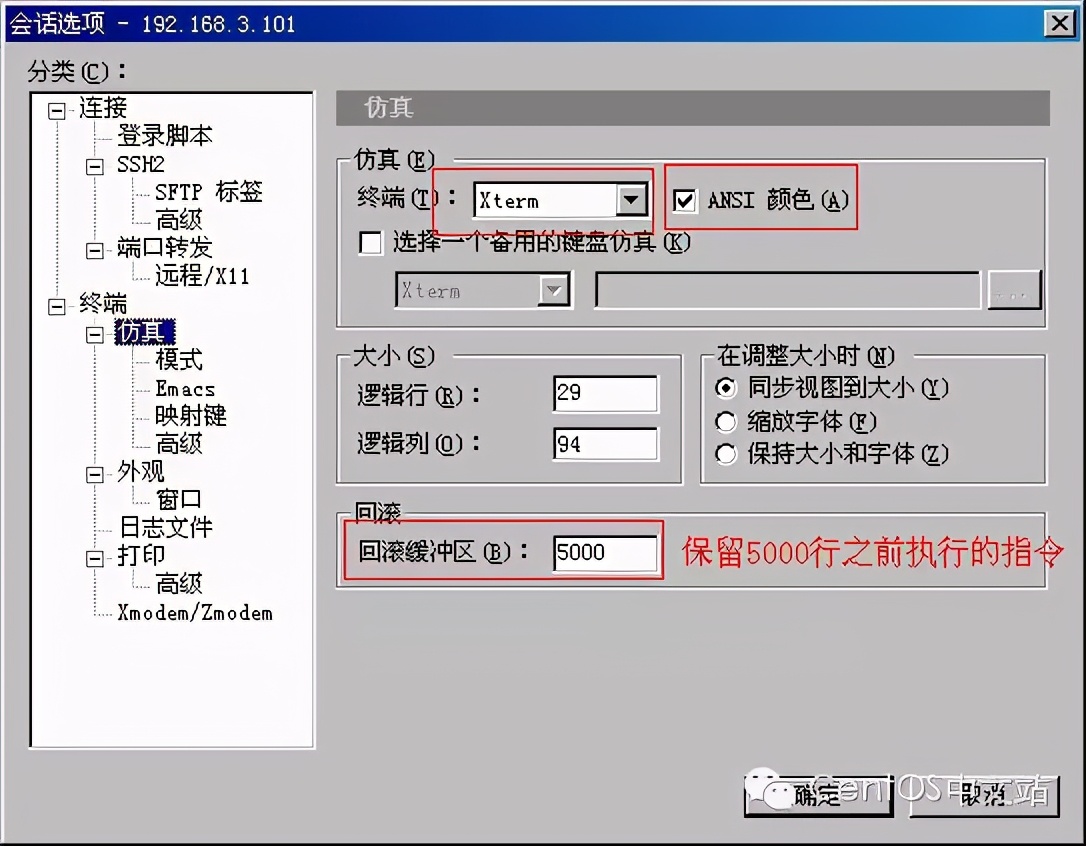The image size is (1086, 846).
Task: Select 高级 under 打印
Action: pyautogui.click(x=179, y=584)
